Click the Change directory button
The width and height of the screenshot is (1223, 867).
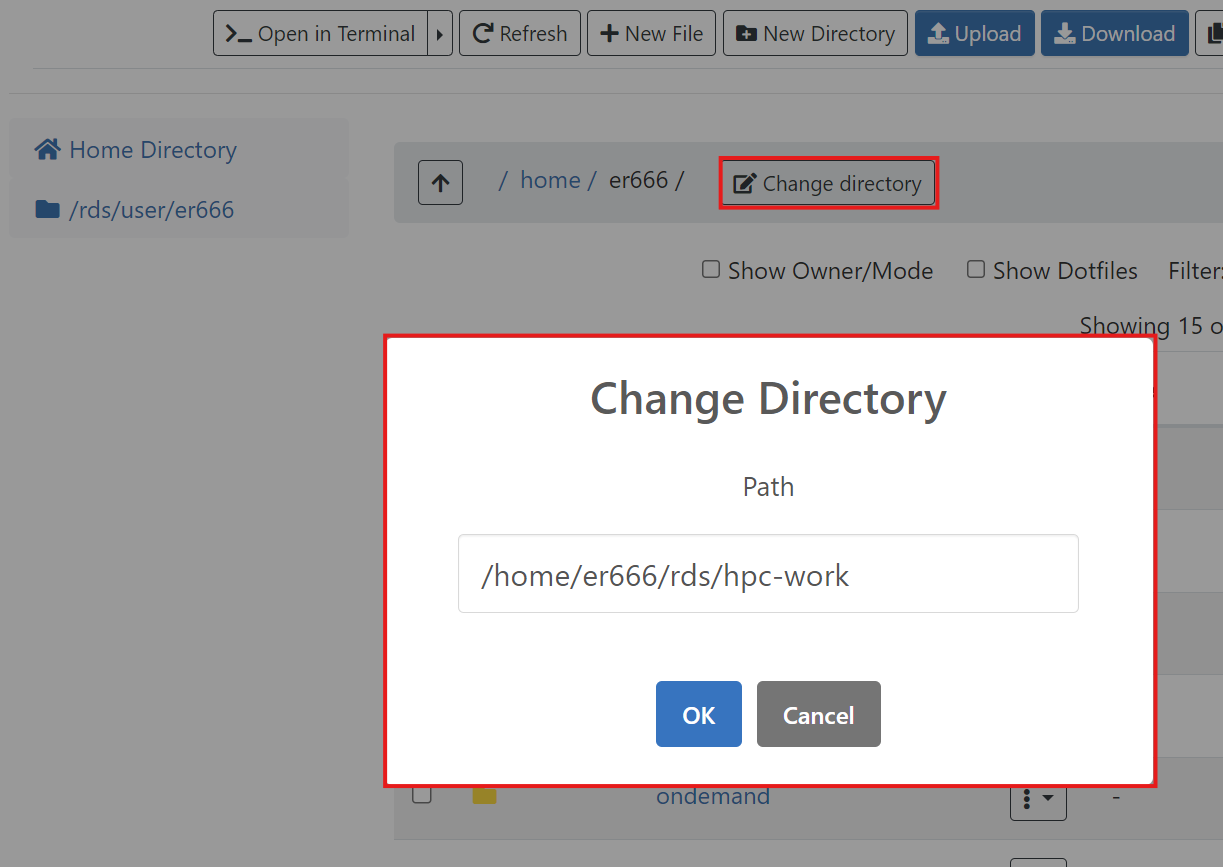828,184
